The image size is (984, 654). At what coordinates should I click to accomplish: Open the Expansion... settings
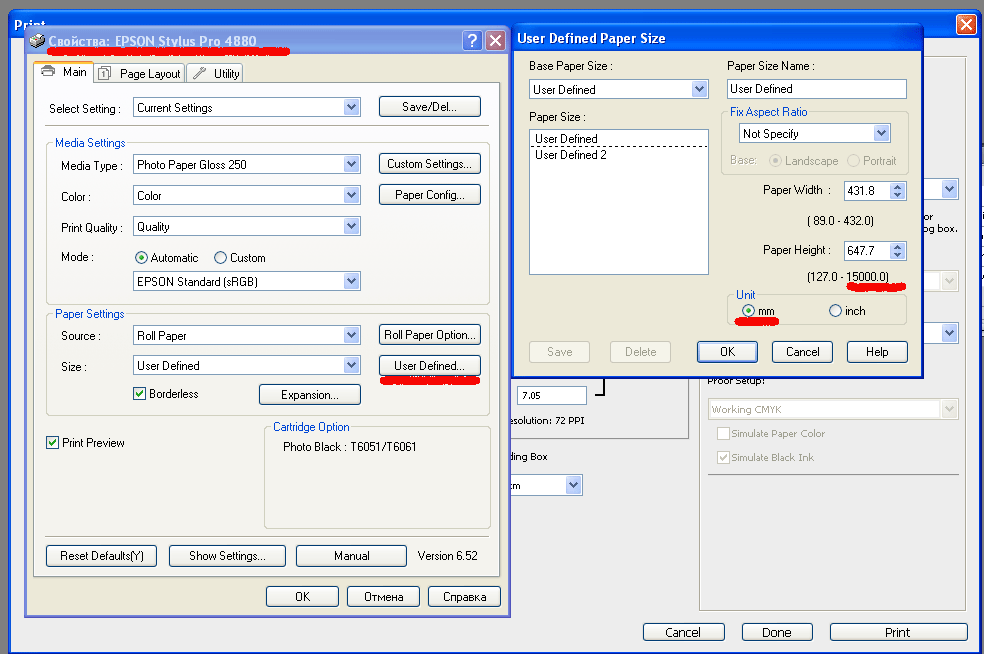[x=310, y=395]
